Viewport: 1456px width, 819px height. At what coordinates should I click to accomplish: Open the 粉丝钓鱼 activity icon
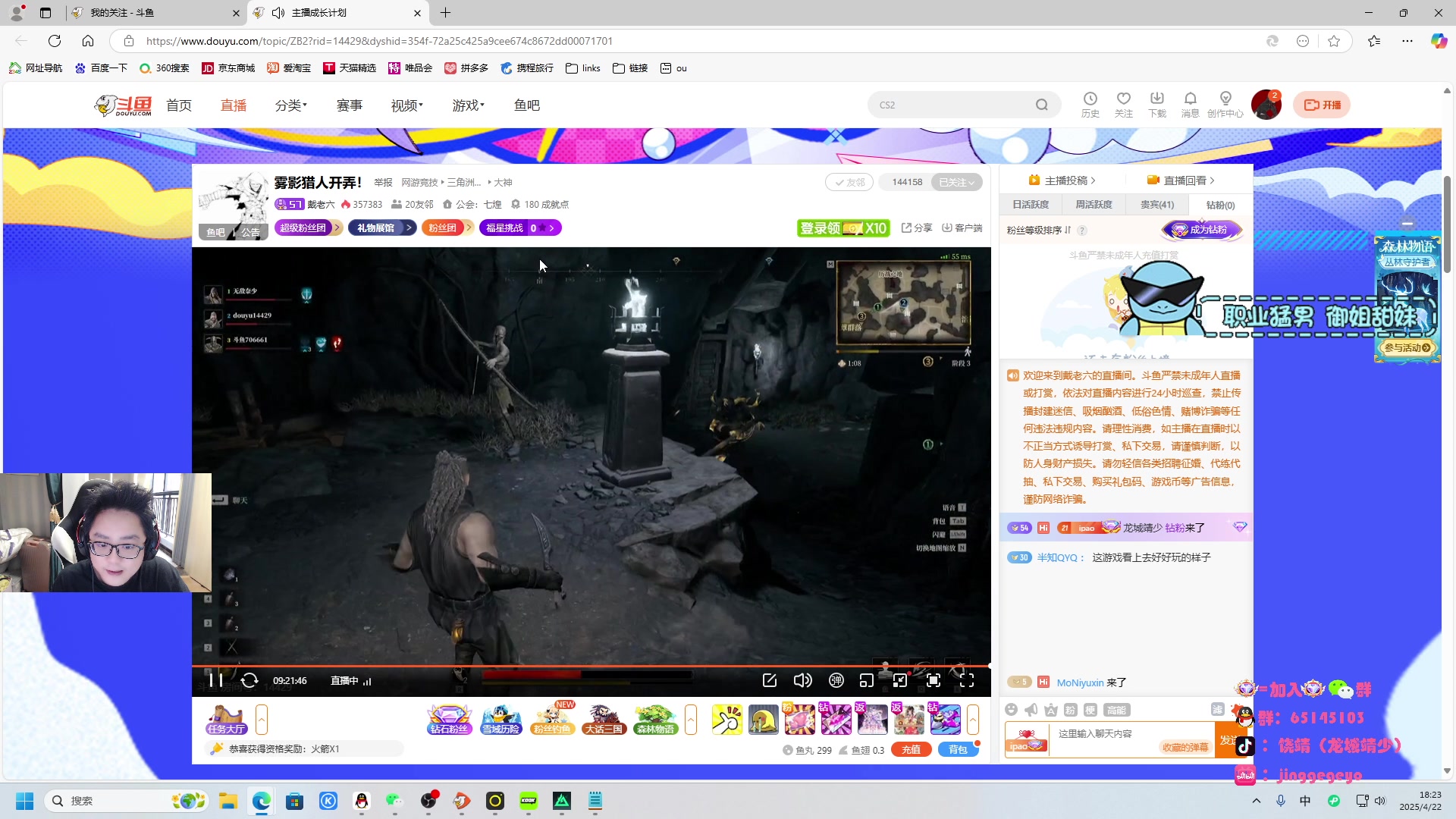[553, 719]
